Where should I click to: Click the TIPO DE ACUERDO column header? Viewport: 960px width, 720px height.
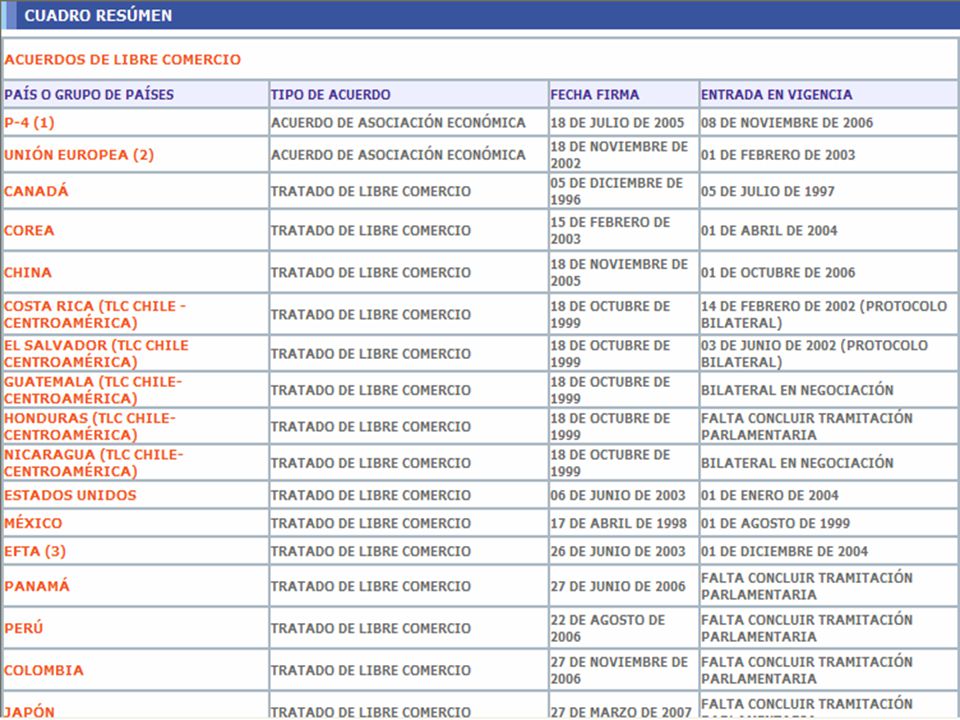[331, 94]
